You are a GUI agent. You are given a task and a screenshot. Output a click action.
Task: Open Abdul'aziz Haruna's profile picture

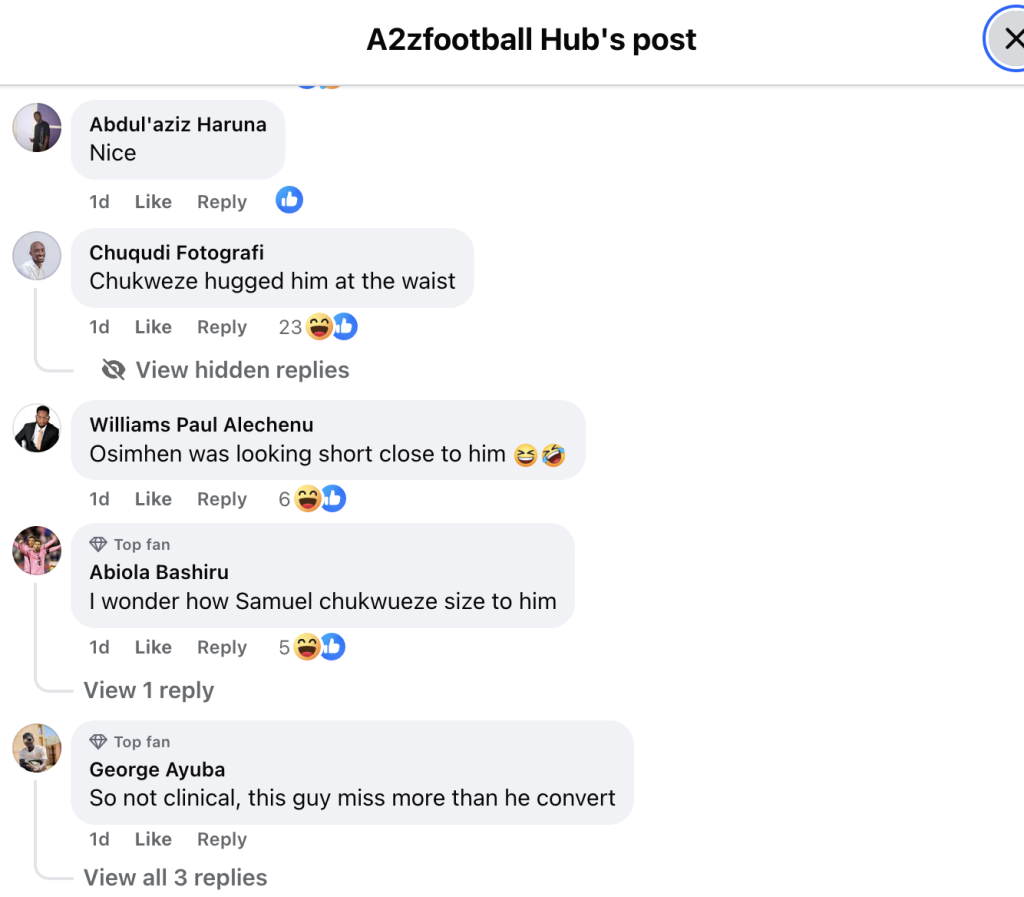tap(37, 127)
